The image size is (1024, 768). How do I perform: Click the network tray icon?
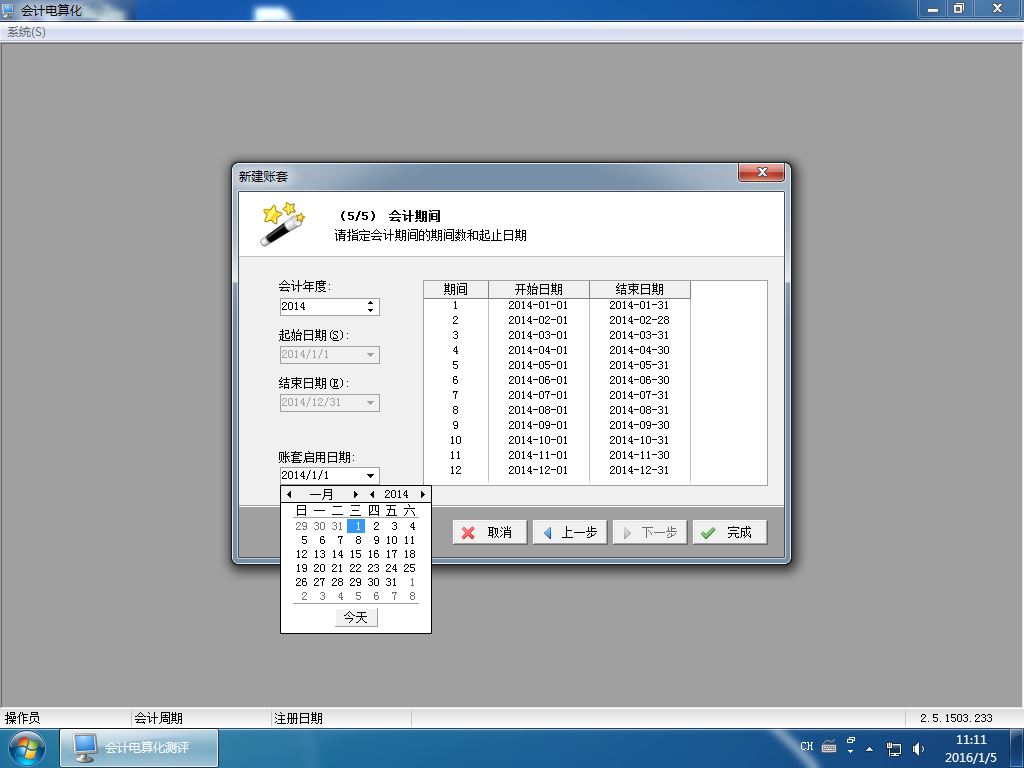point(893,748)
